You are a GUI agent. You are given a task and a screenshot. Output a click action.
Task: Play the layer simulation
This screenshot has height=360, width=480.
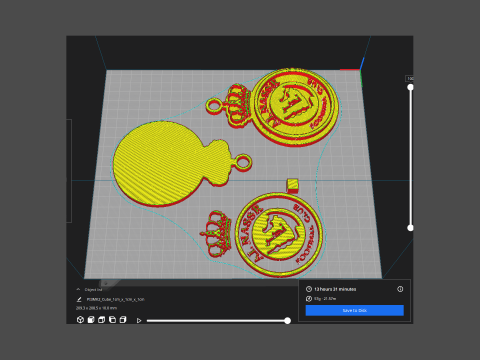pyautogui.click(x=139, y=320)
